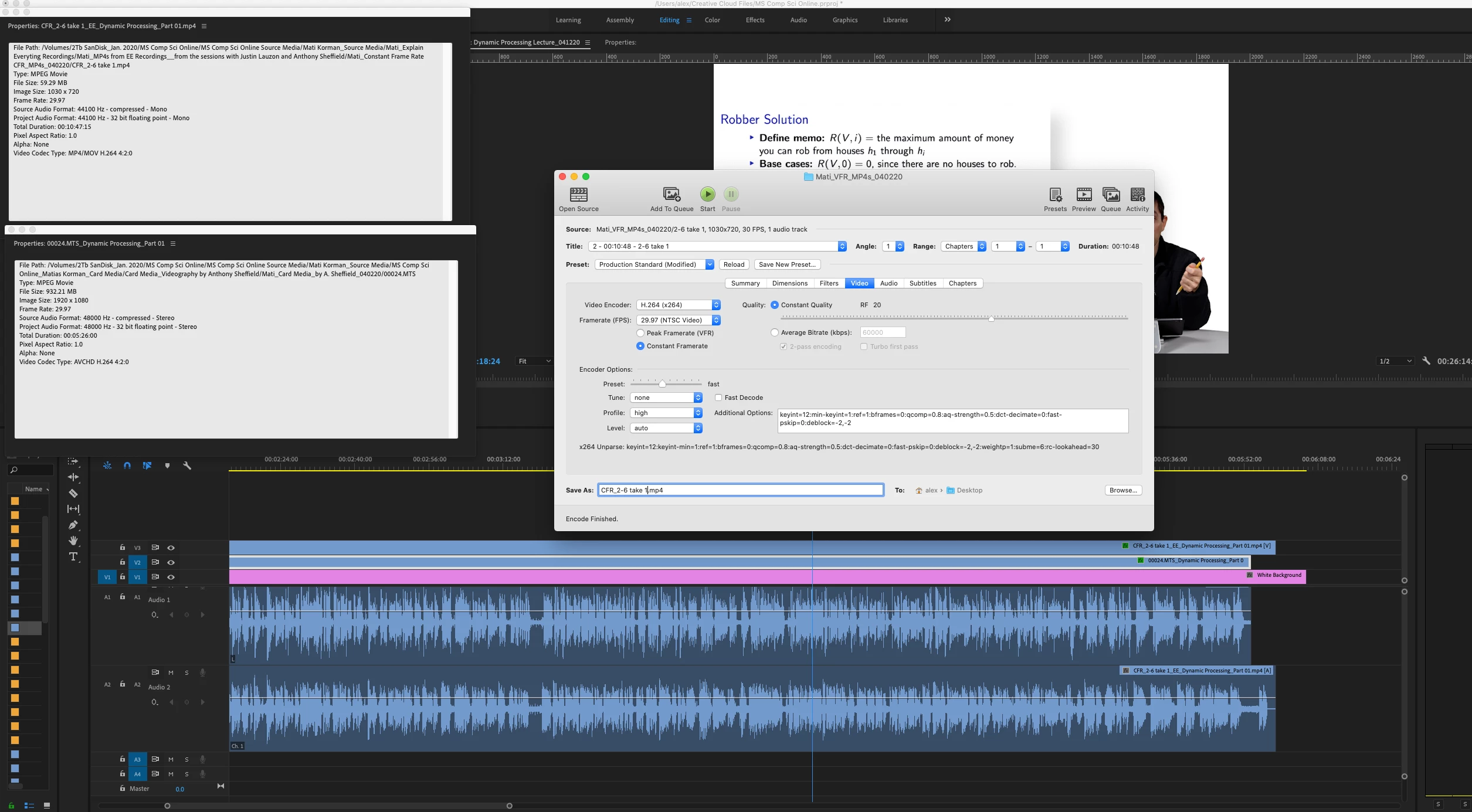
Task: Select Average Bitrate (kbps) radio option
Action: [775, 332]
